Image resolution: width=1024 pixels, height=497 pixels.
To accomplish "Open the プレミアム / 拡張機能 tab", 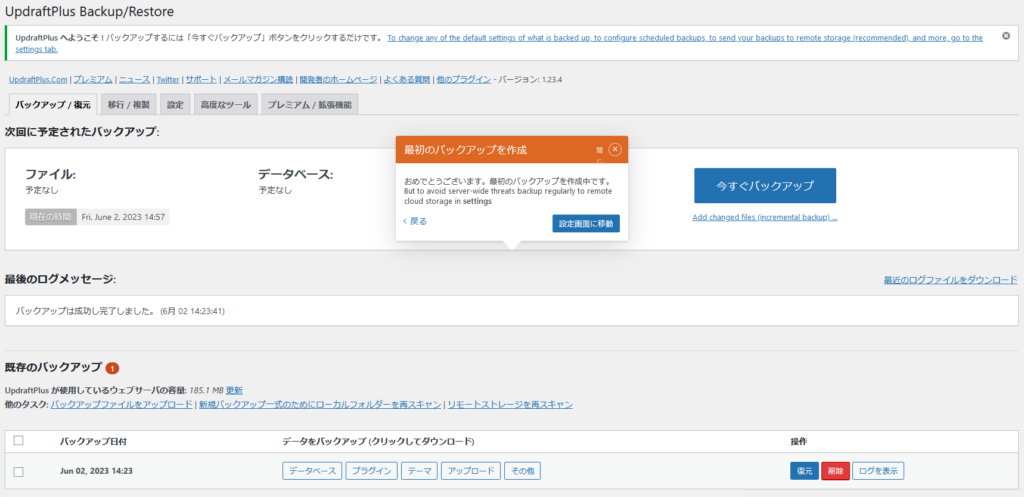I will 309,104.
